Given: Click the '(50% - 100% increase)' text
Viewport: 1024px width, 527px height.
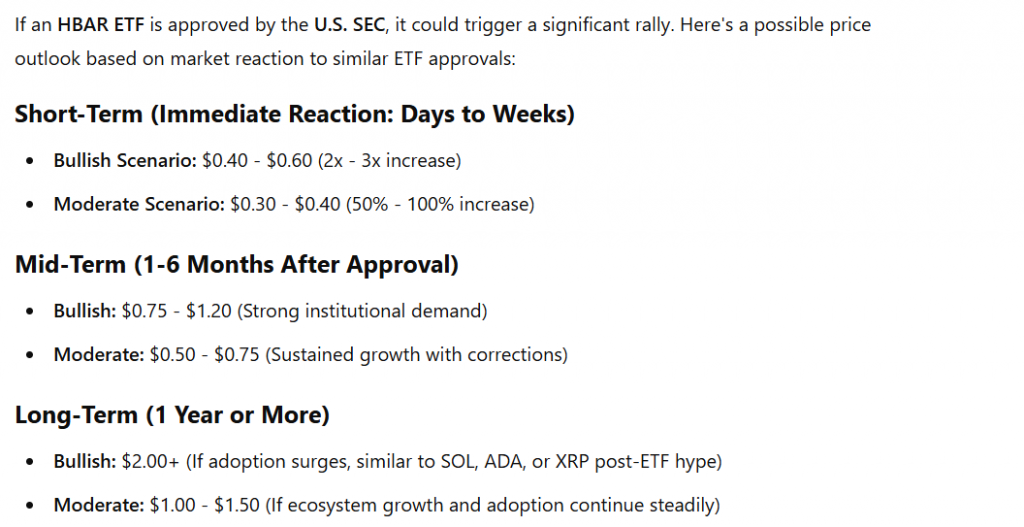Looking at the screenshot, I should point(440,204).
